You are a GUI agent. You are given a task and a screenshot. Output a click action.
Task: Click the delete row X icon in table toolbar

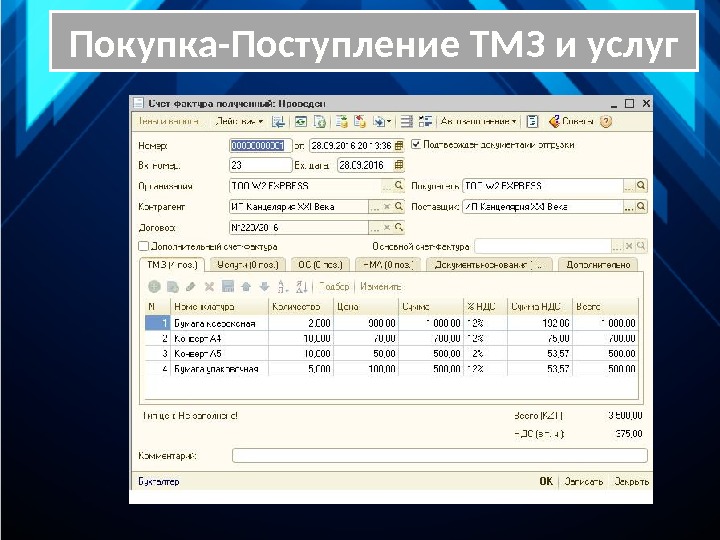click(209, 287)
